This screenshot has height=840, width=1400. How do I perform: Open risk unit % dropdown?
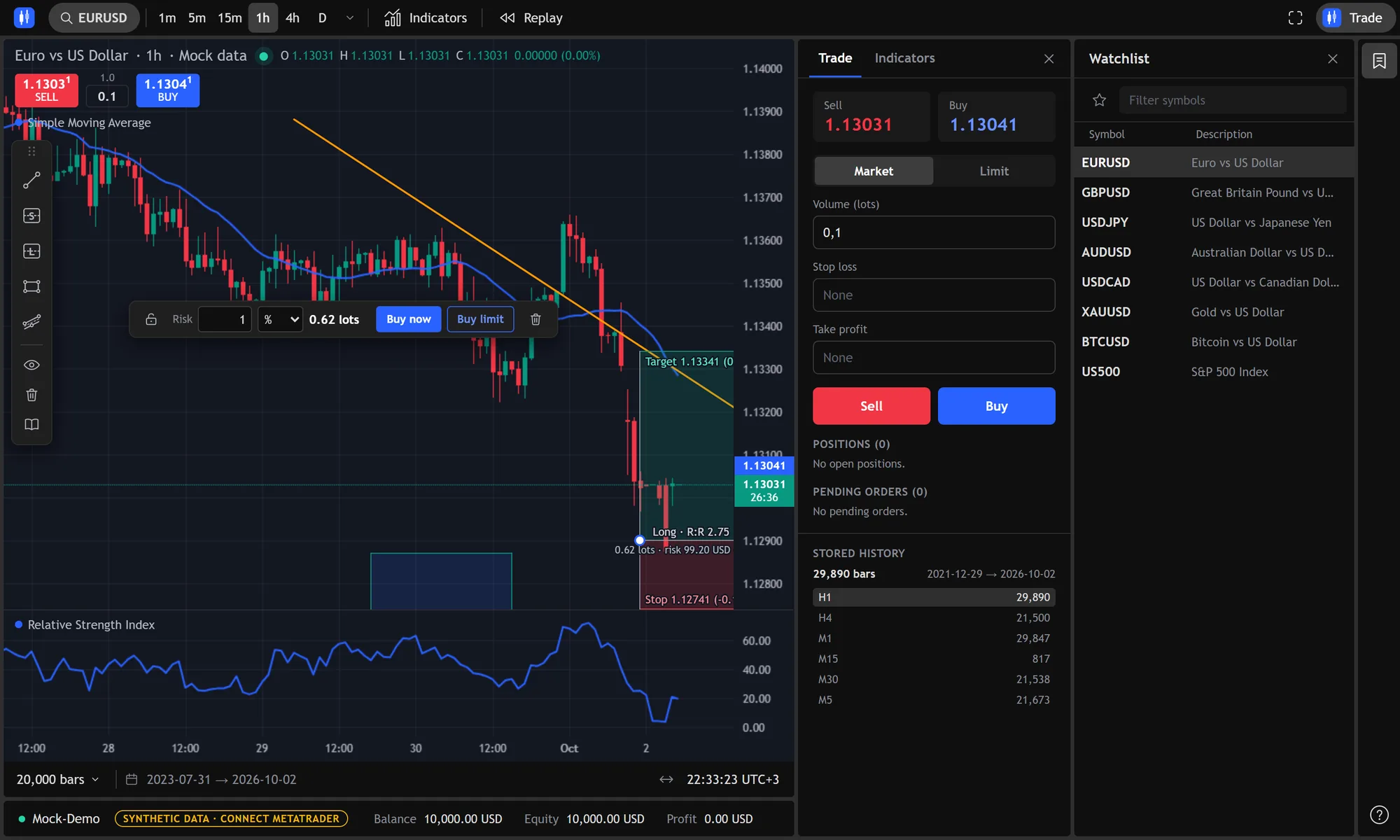coord(280,319)
